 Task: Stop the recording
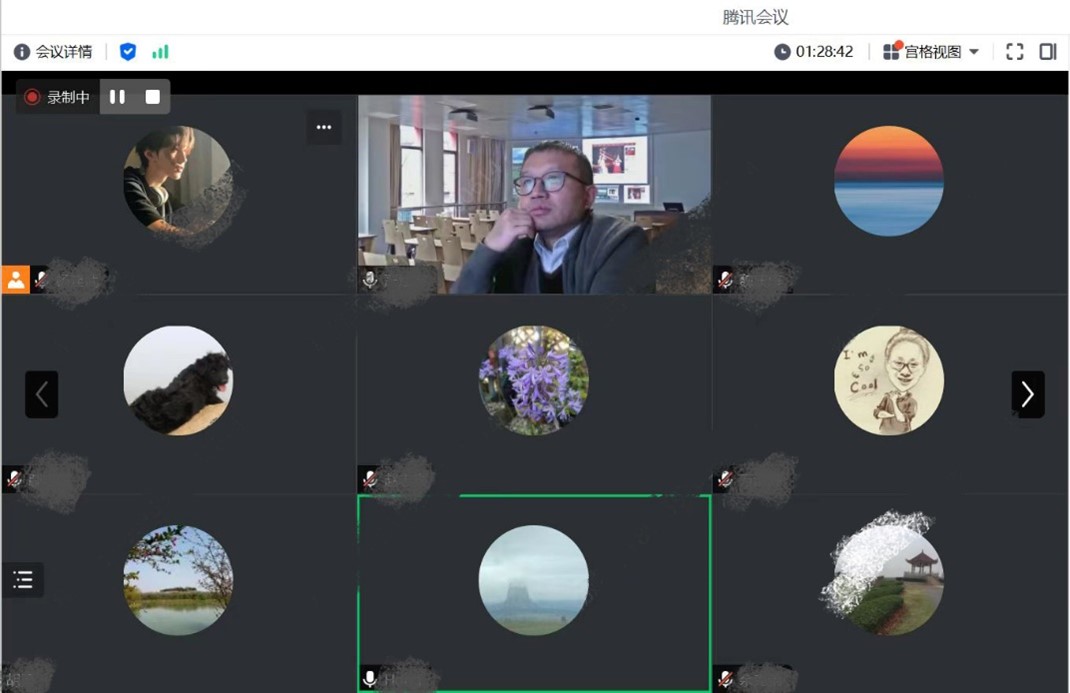pyautogui.click(x=153, y=97)
